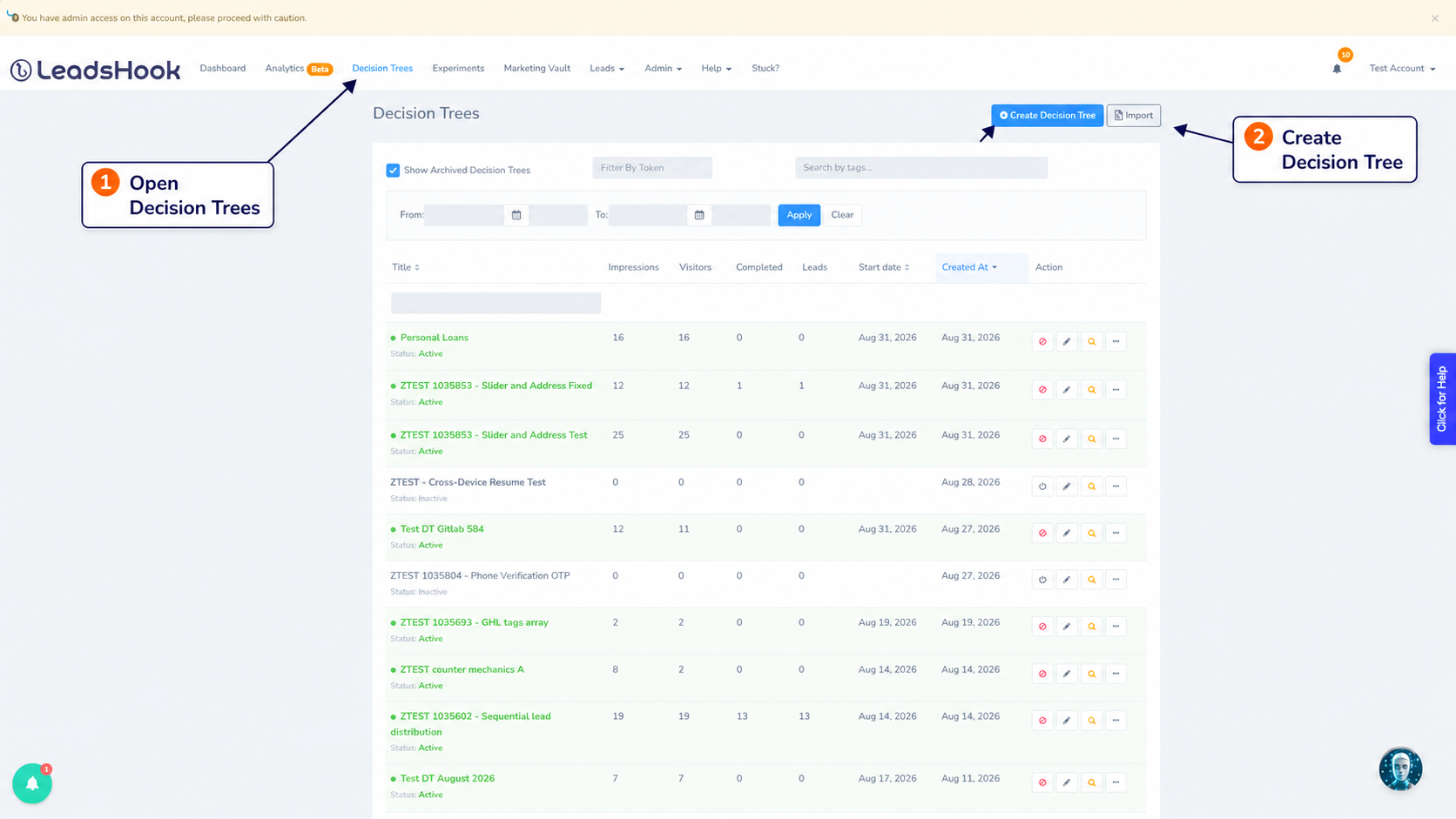Deactivate Test DT Gitlab 584
This screenshot has width=1456, height=819.
coord(1042,533)
